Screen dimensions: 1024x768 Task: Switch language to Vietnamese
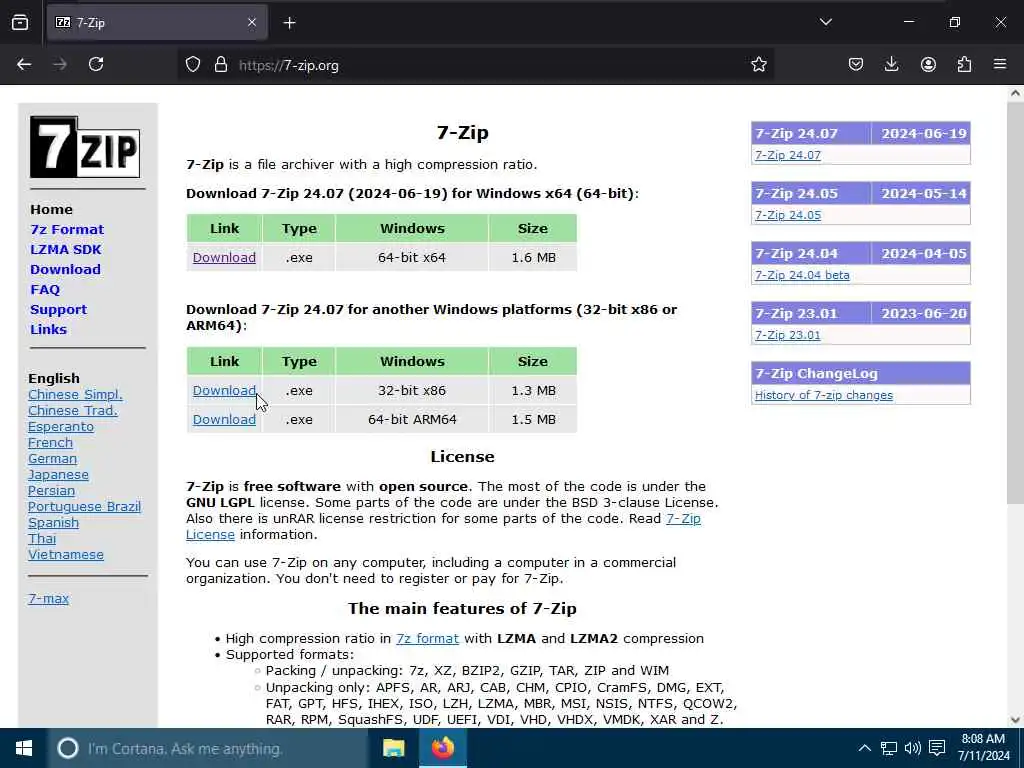[x=66, y=554]
